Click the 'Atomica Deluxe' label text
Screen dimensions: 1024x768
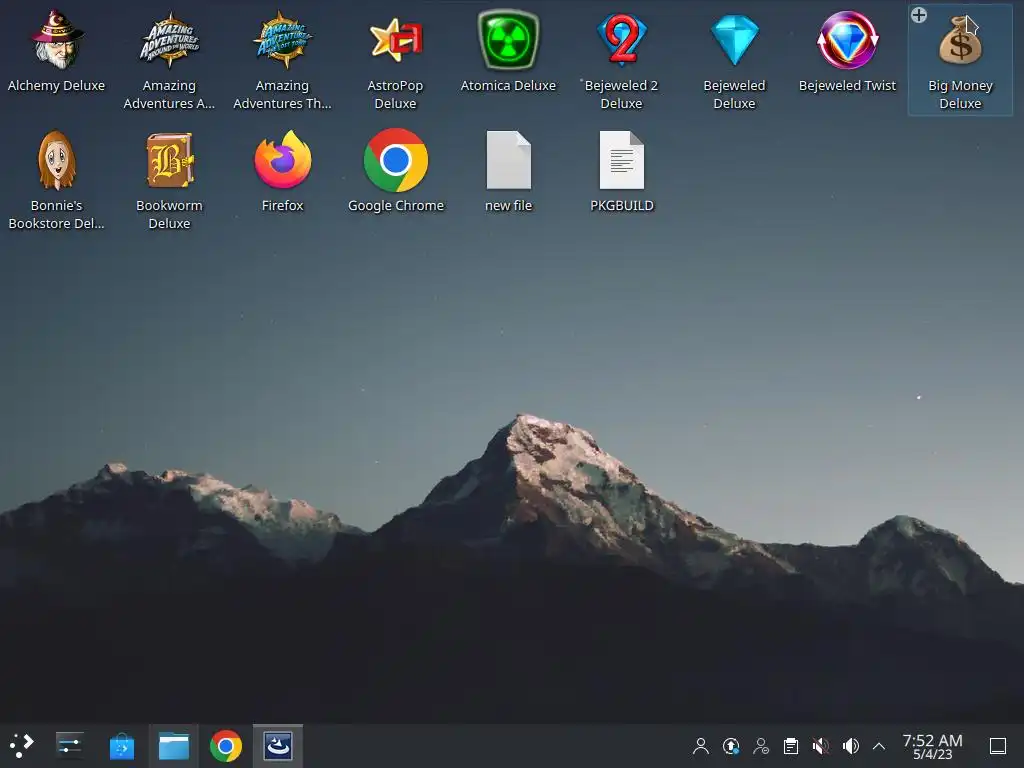(508, 86)
